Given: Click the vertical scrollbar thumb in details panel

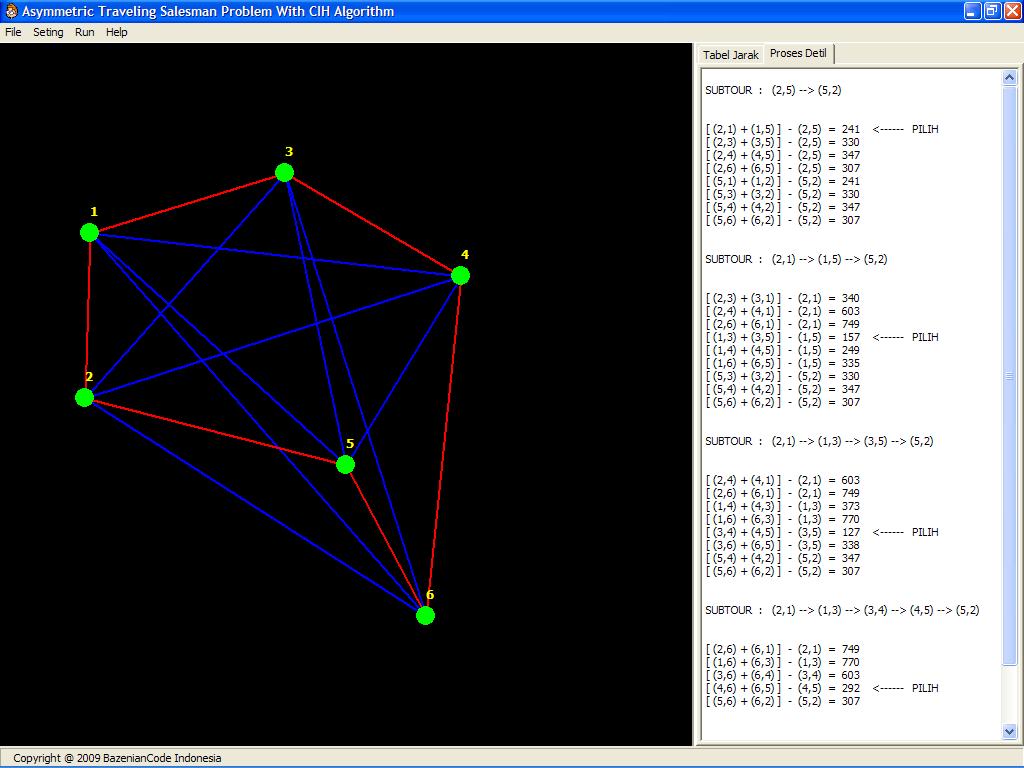Looking at the screenshot, I should coord(1009,375).
